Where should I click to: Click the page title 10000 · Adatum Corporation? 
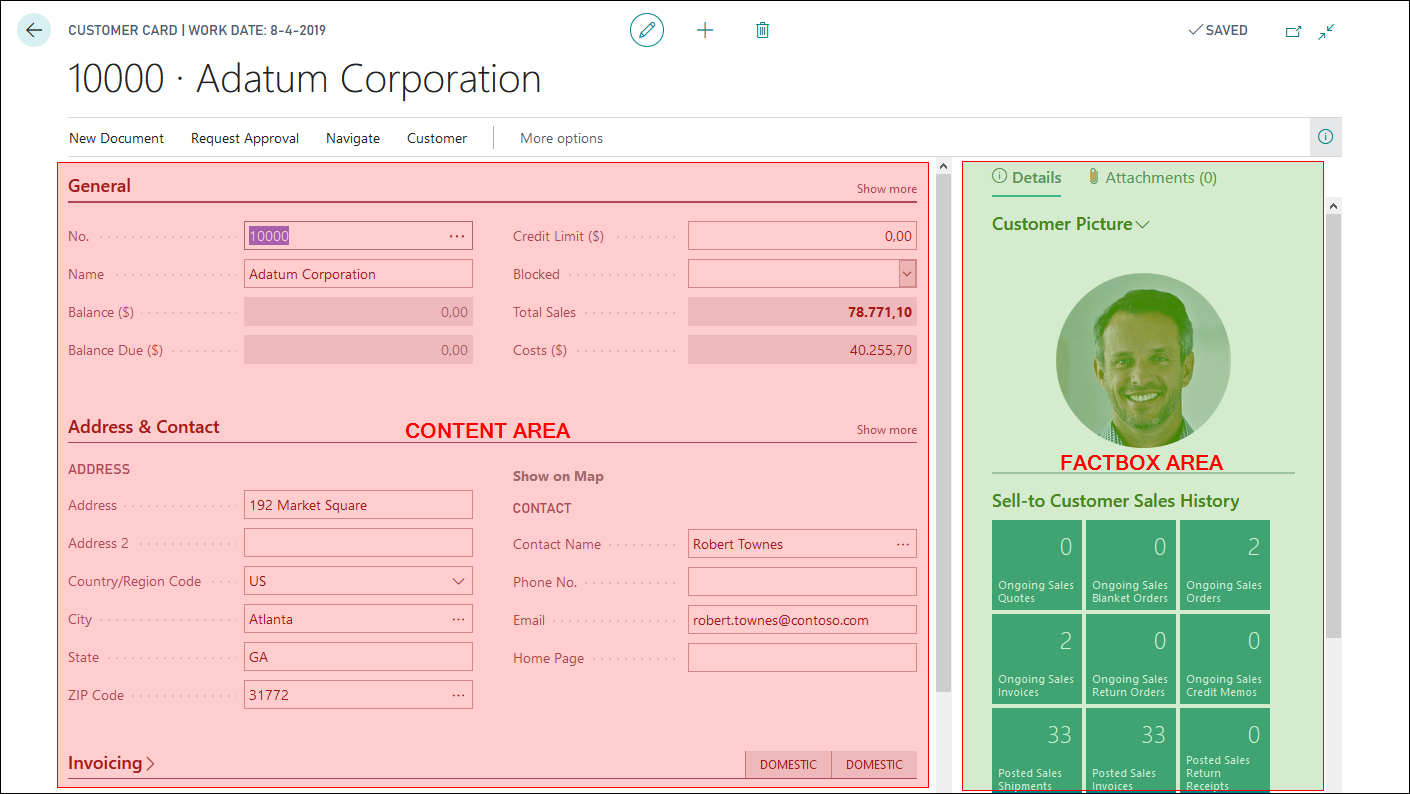click(304, 79)
